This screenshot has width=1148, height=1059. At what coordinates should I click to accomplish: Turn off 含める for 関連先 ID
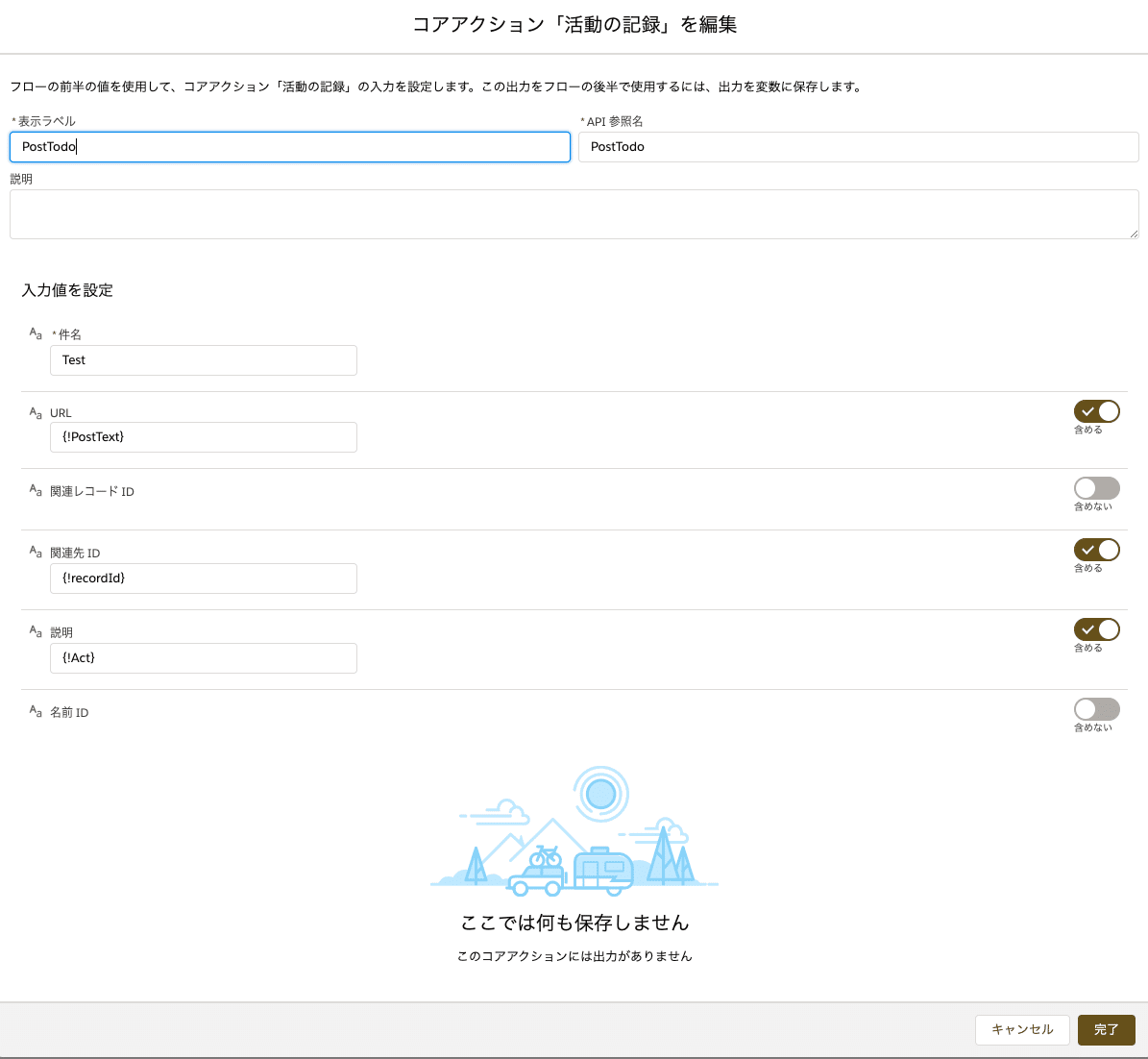pos(1096,549)
